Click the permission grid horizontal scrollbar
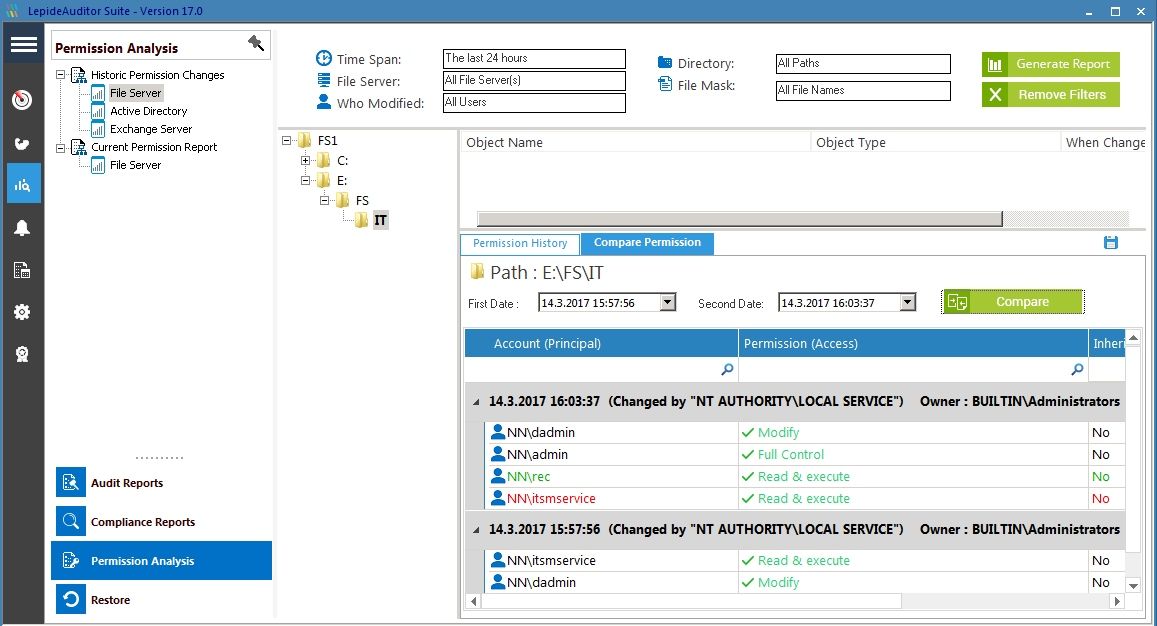The image size is (1157, 626). 691,602
